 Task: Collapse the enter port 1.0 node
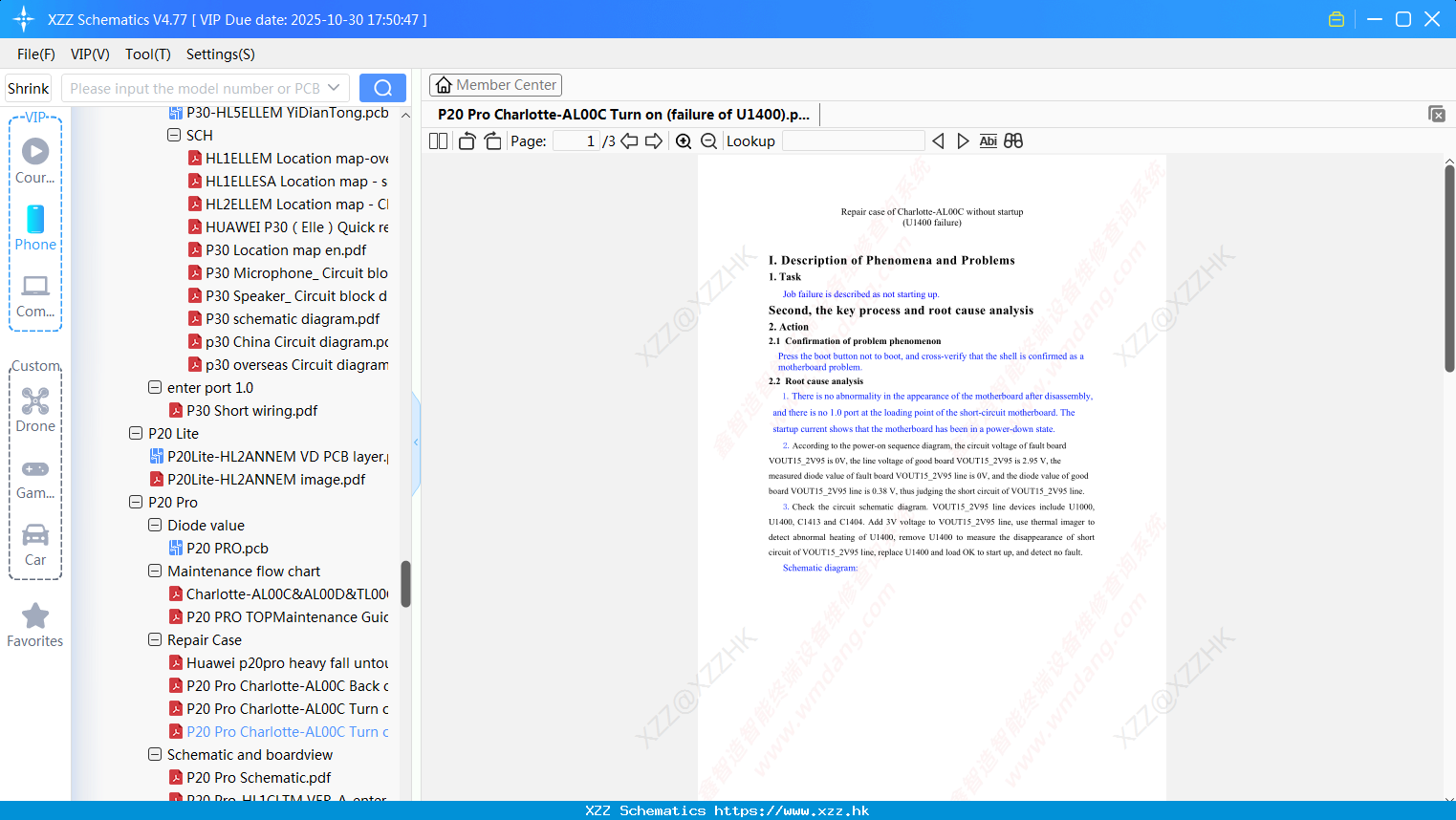click(x=155, y=388)
